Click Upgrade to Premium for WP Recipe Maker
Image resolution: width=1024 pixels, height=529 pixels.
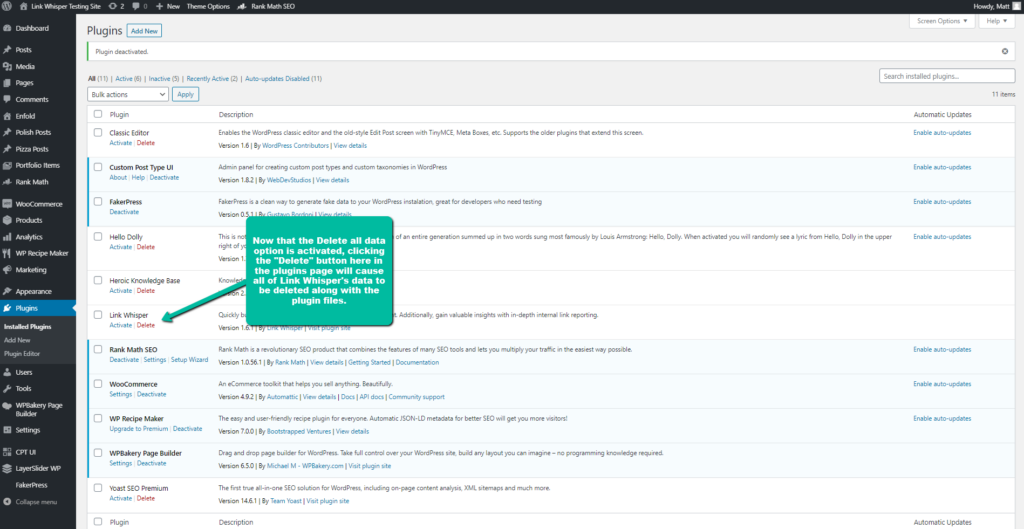point(139,428)
